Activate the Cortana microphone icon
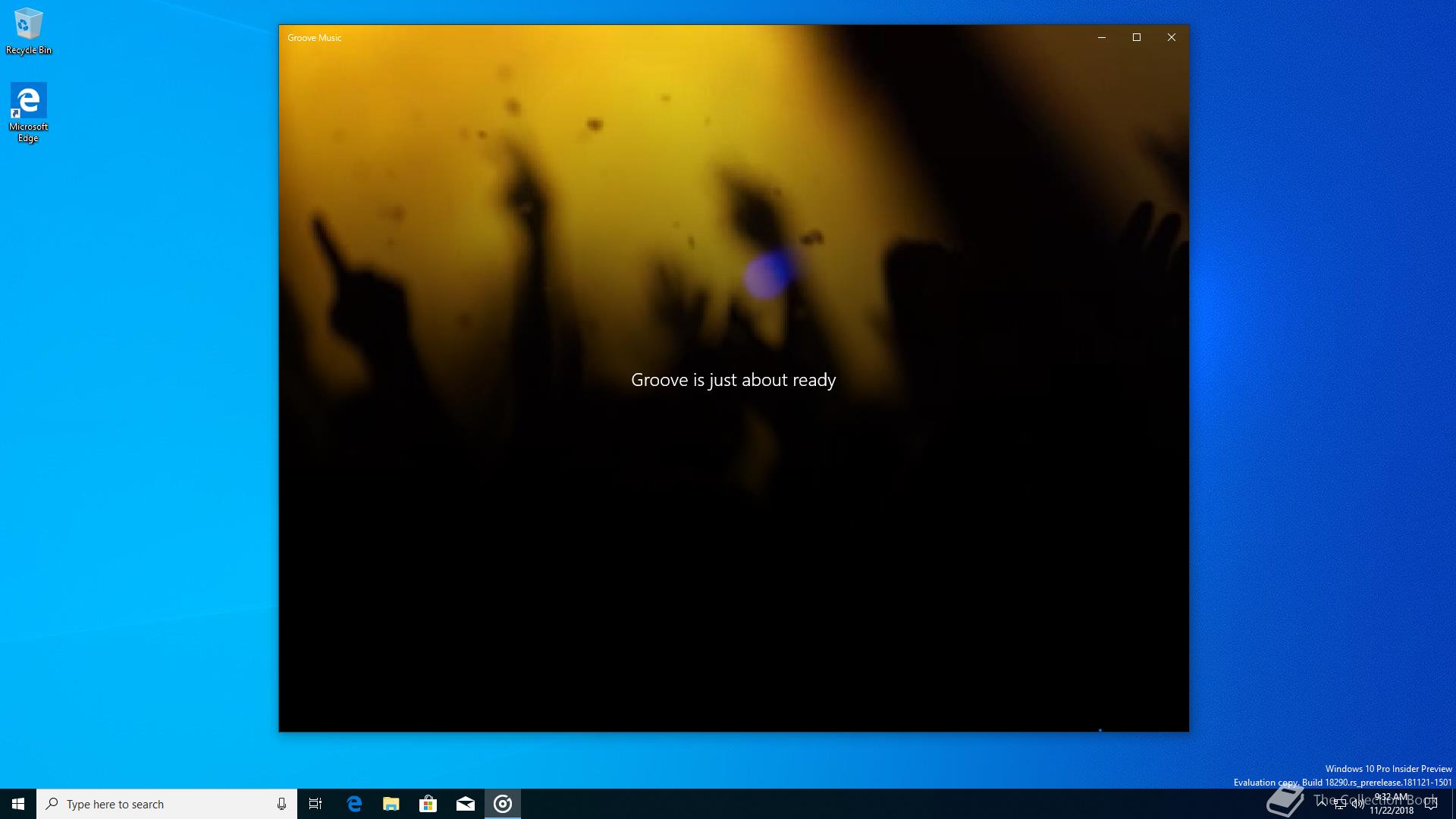1456x819 pixels. pyautogui.click(x=281, y=804)
